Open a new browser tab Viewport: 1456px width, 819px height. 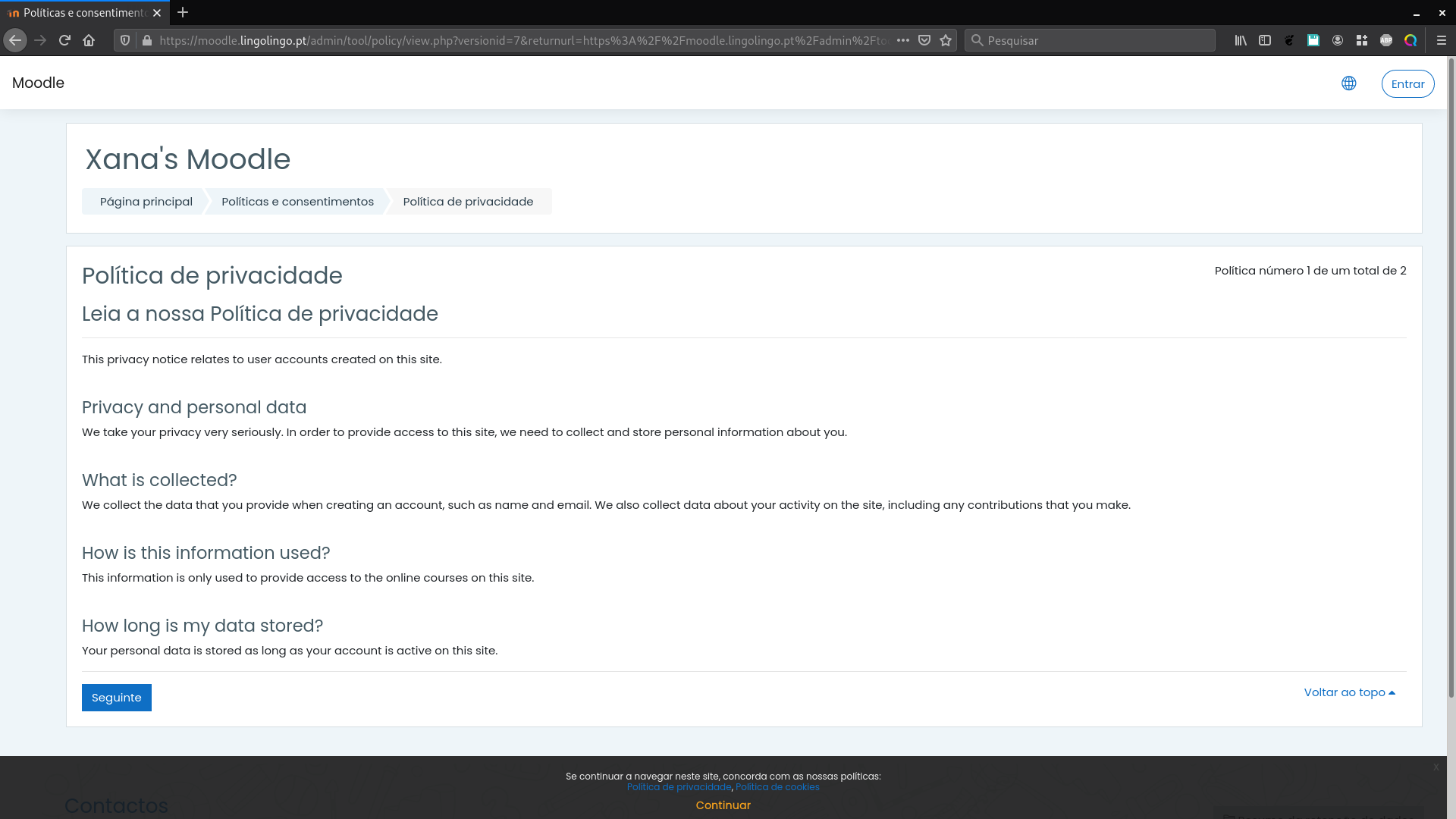pos(183,12)
